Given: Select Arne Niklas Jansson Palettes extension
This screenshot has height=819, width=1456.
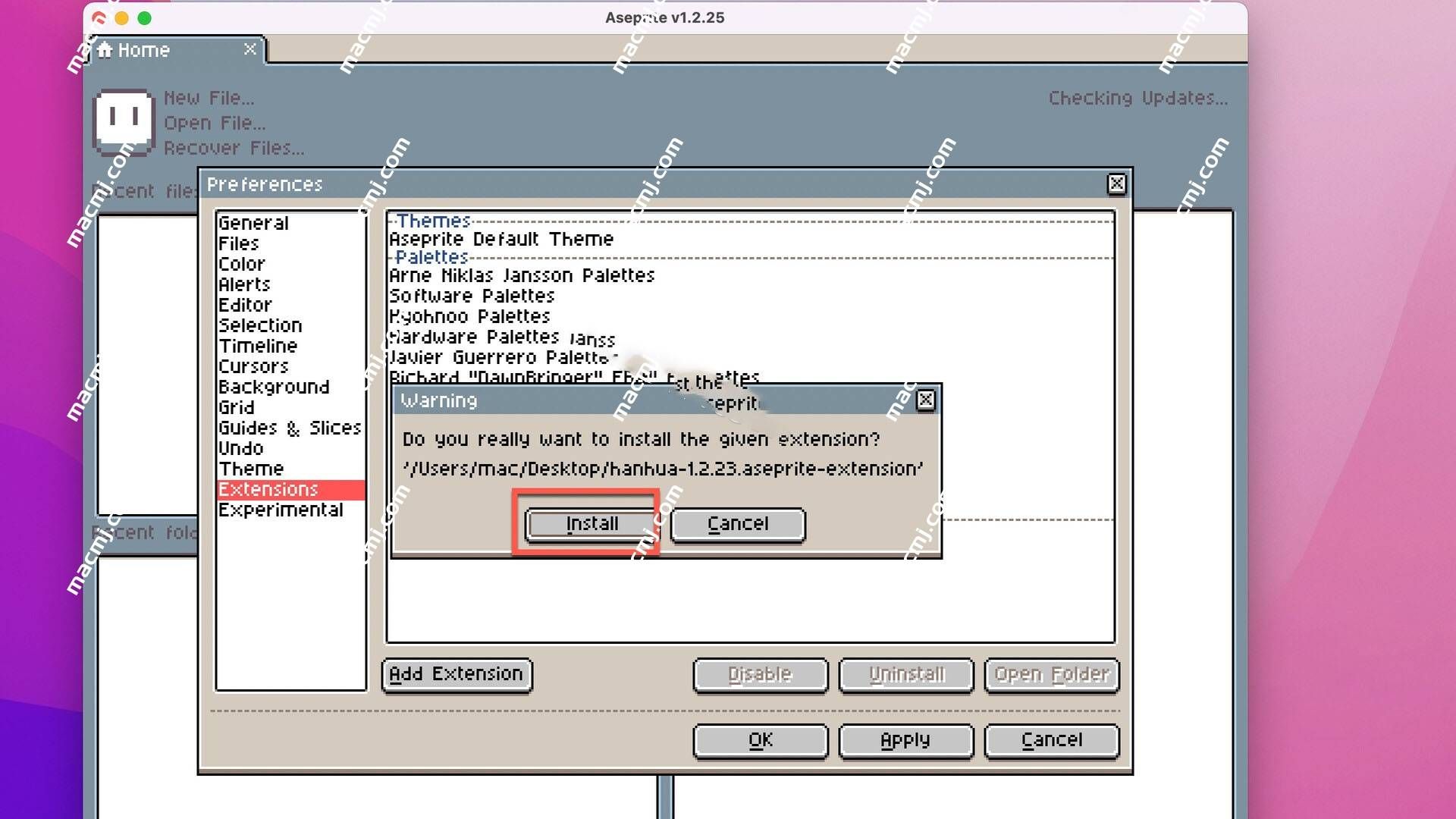Looking at the screenshot, I should 751,275.
